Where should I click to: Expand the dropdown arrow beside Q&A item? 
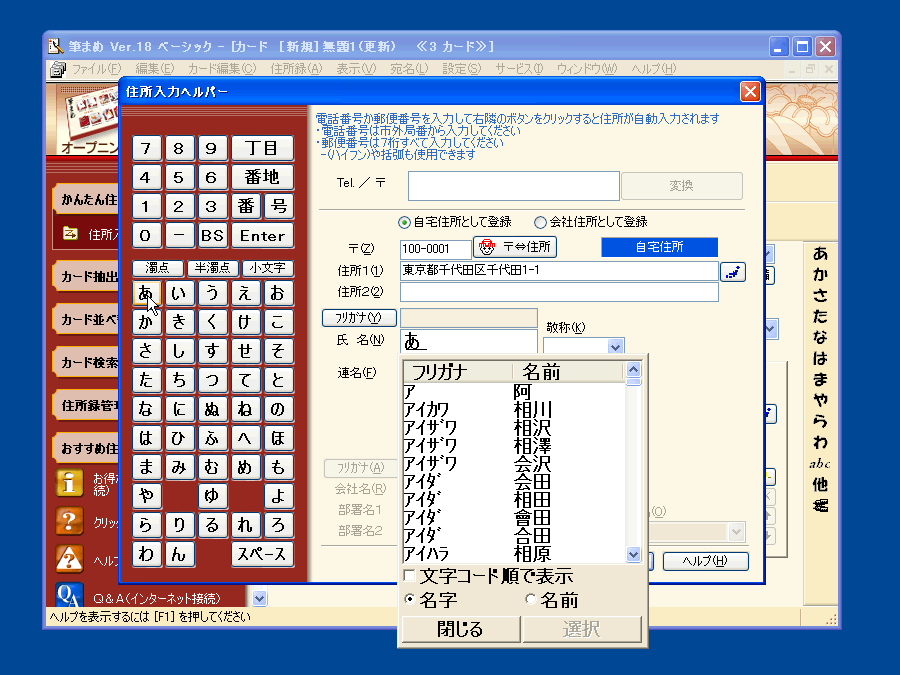pyautogui.click(x=259, y=599)
